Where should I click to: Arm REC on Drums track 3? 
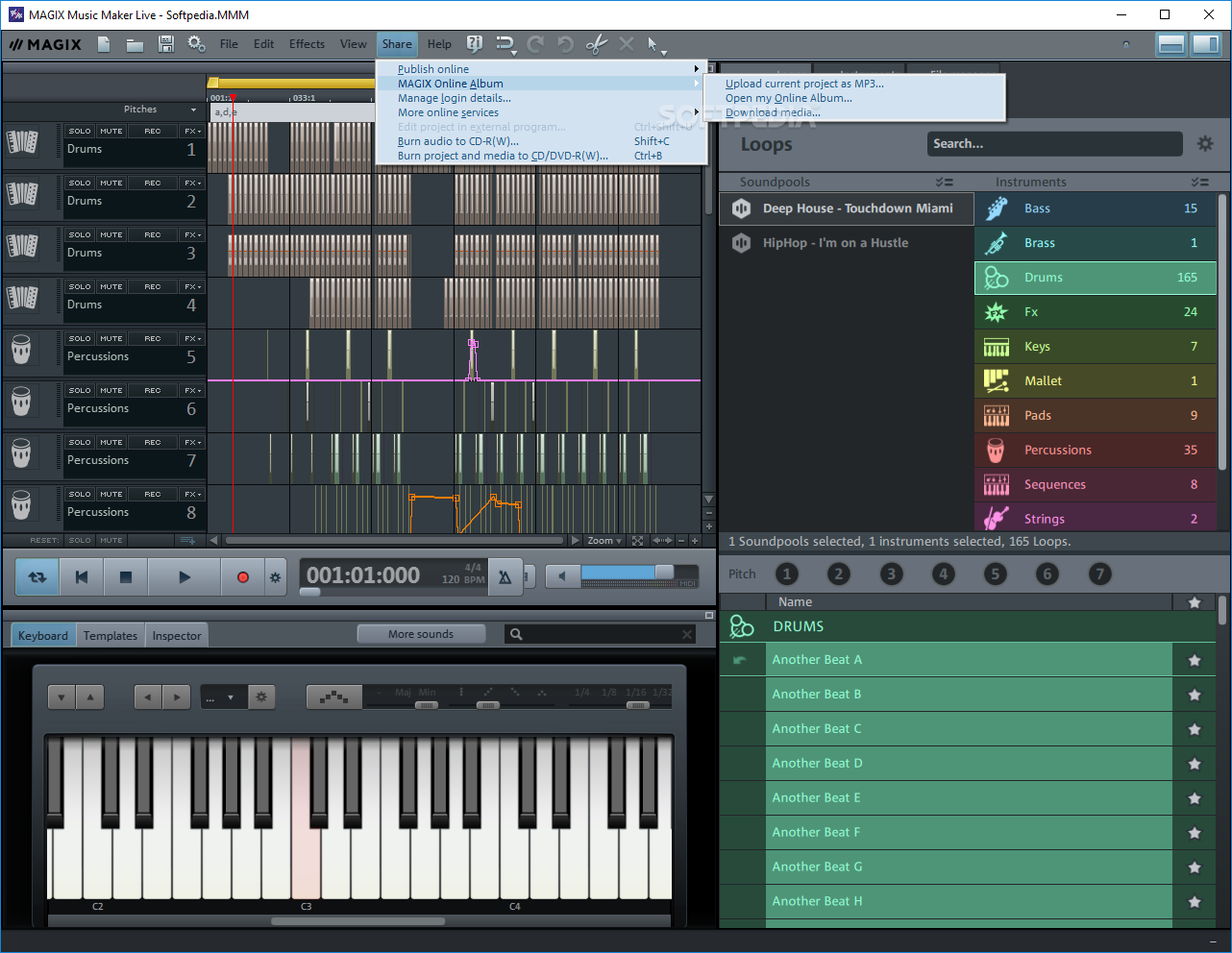click(x=153, y=235)
